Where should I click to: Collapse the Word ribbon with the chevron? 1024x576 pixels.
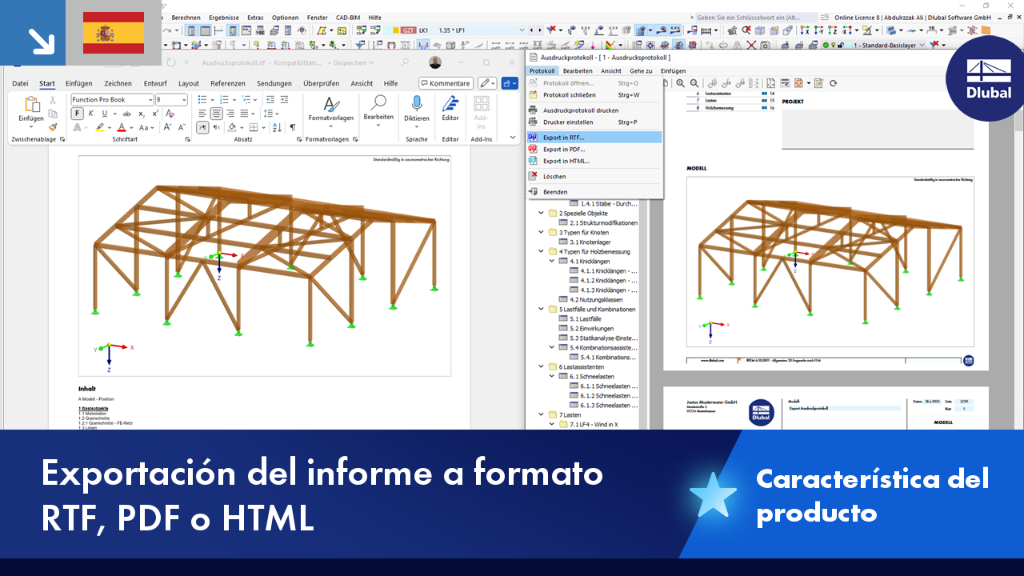(x=513, y=138)
